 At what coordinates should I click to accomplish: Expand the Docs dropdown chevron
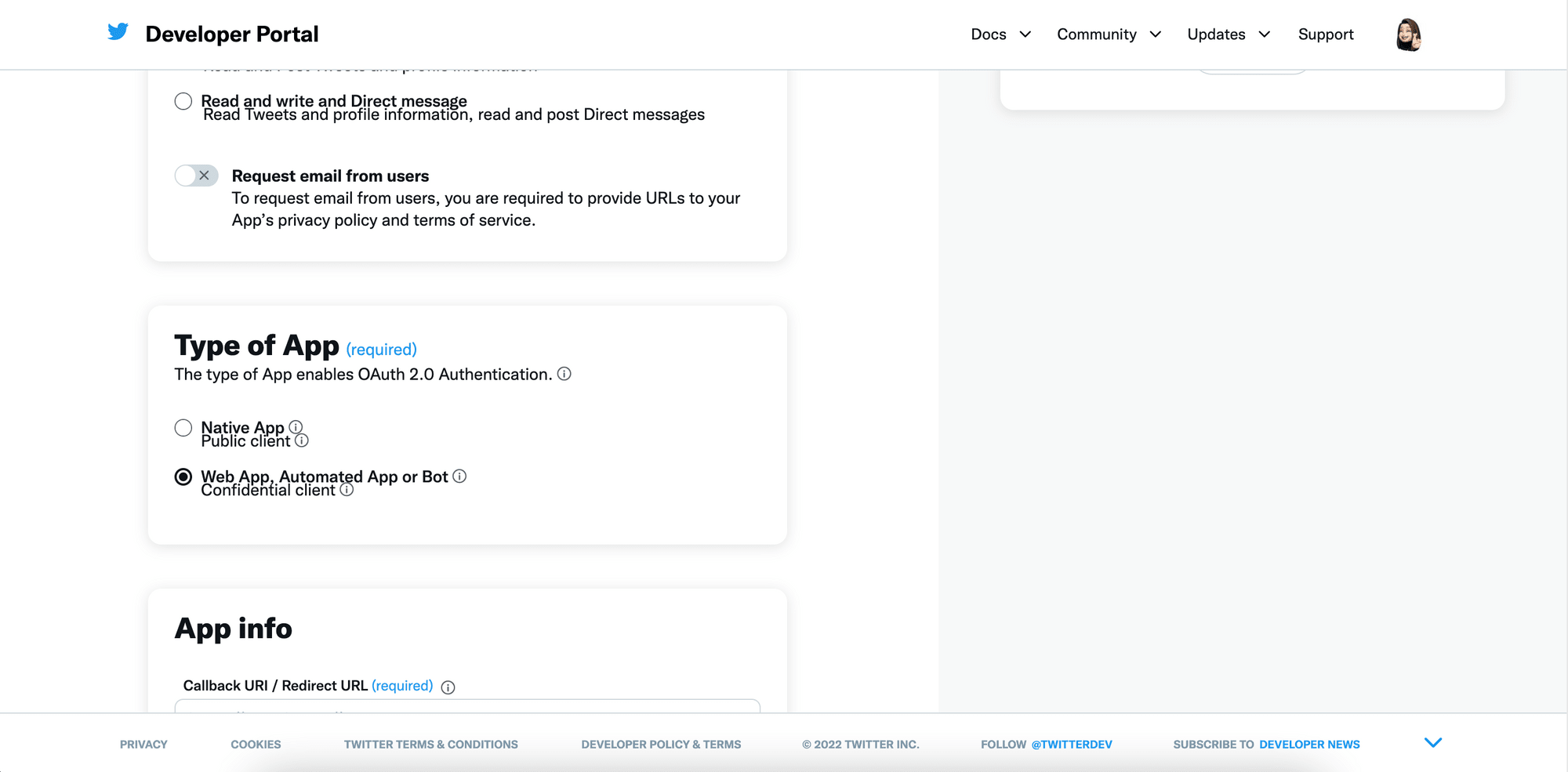click(x=1025, y=34)
